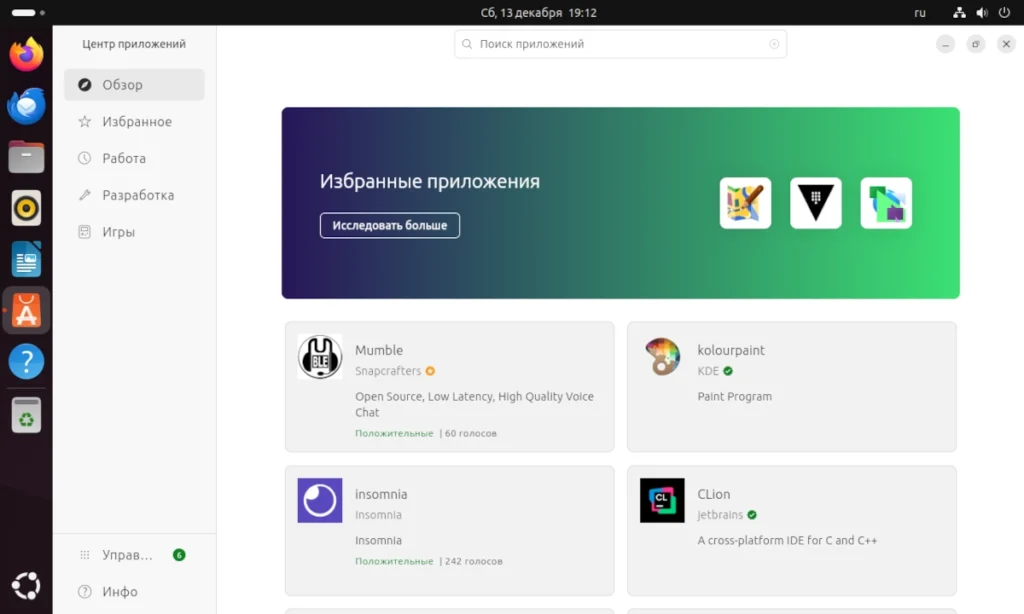Open the Trash dock icon

26,415
